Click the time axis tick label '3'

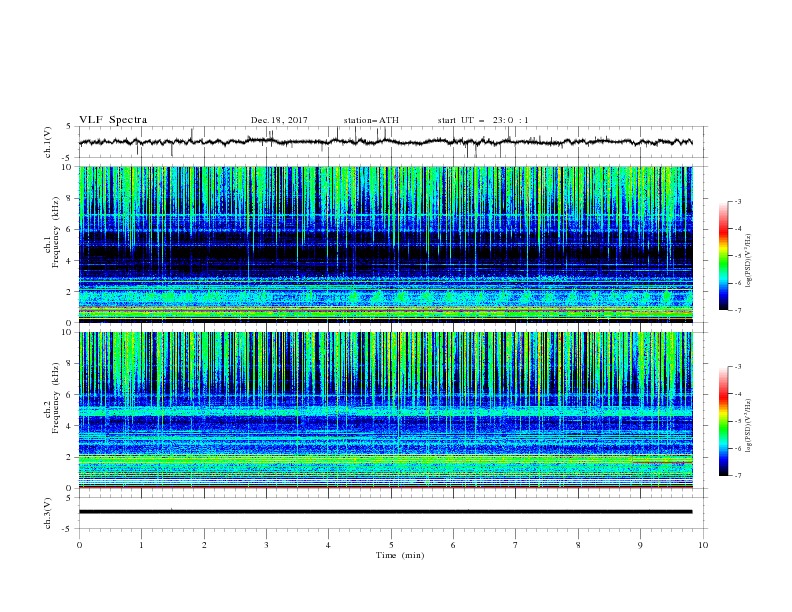tap(266, 545)
